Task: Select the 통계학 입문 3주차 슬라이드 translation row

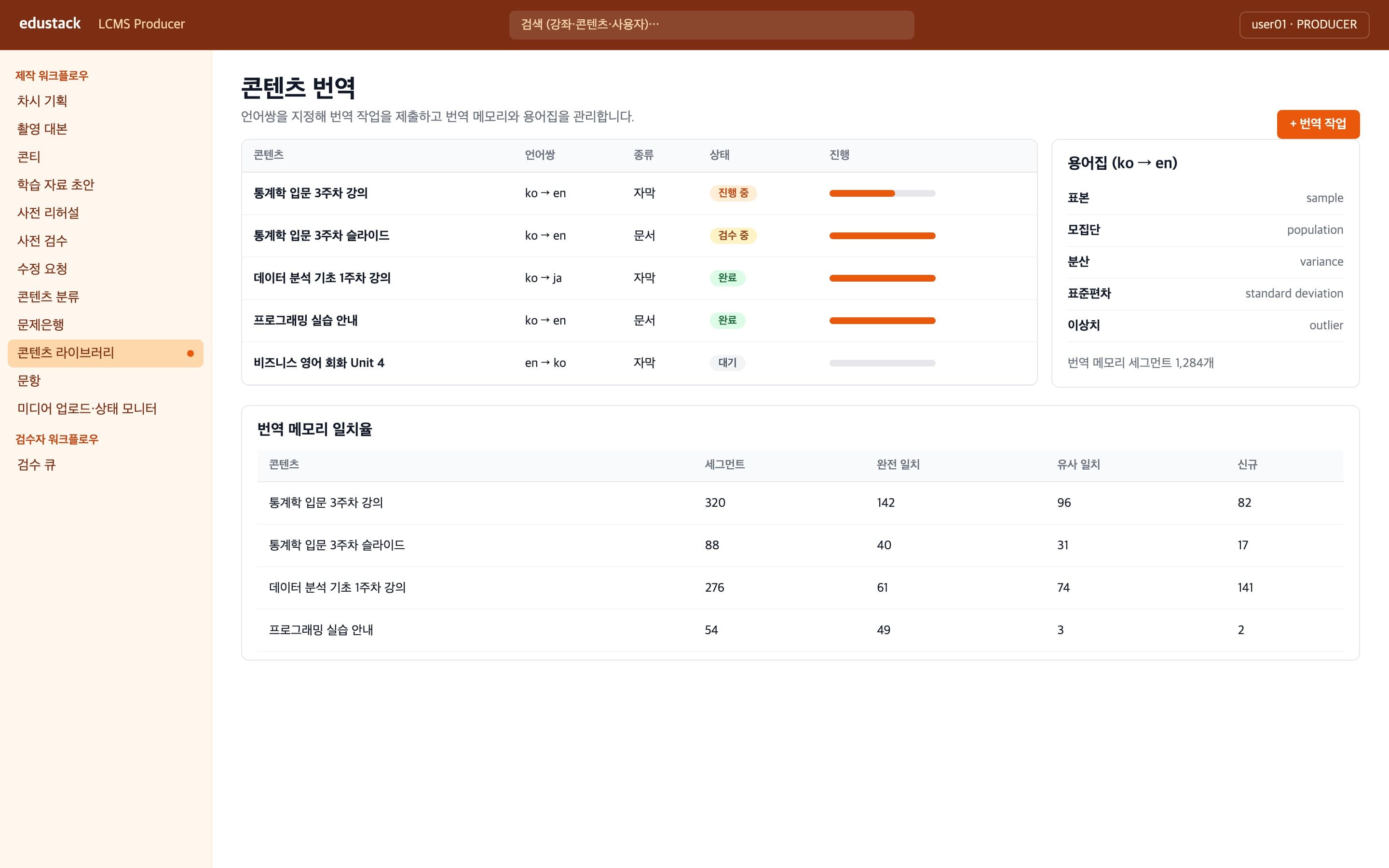Action: pyautogui.click(x=639, y=235)
